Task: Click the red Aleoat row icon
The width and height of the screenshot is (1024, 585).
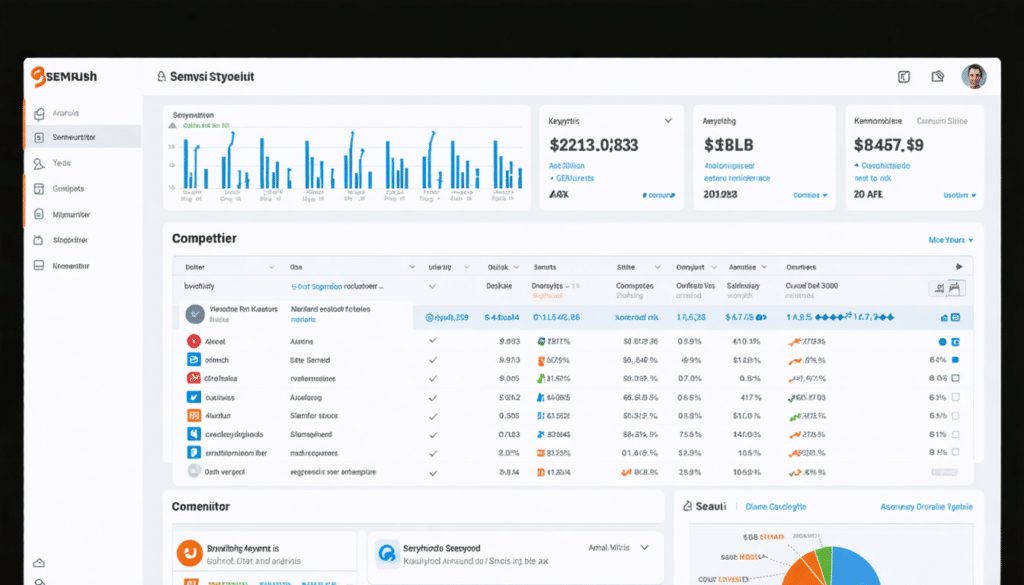Action: click(194, 341)
